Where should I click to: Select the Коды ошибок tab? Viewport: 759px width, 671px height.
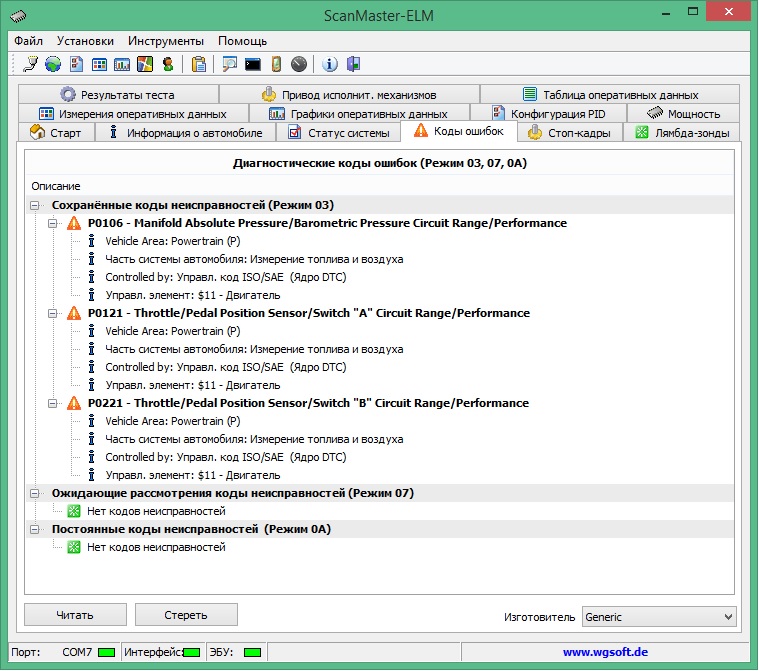pyautogui.click(x=459, y=131)
